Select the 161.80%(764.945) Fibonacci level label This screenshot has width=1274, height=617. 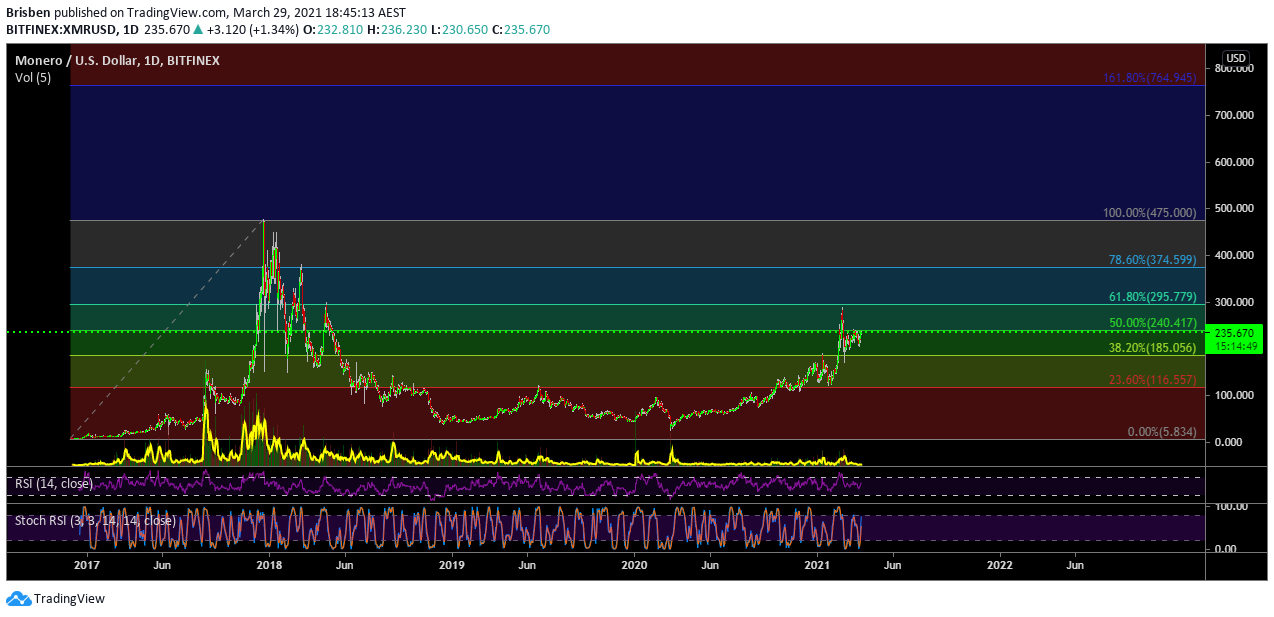click(x=1150, y=77)
